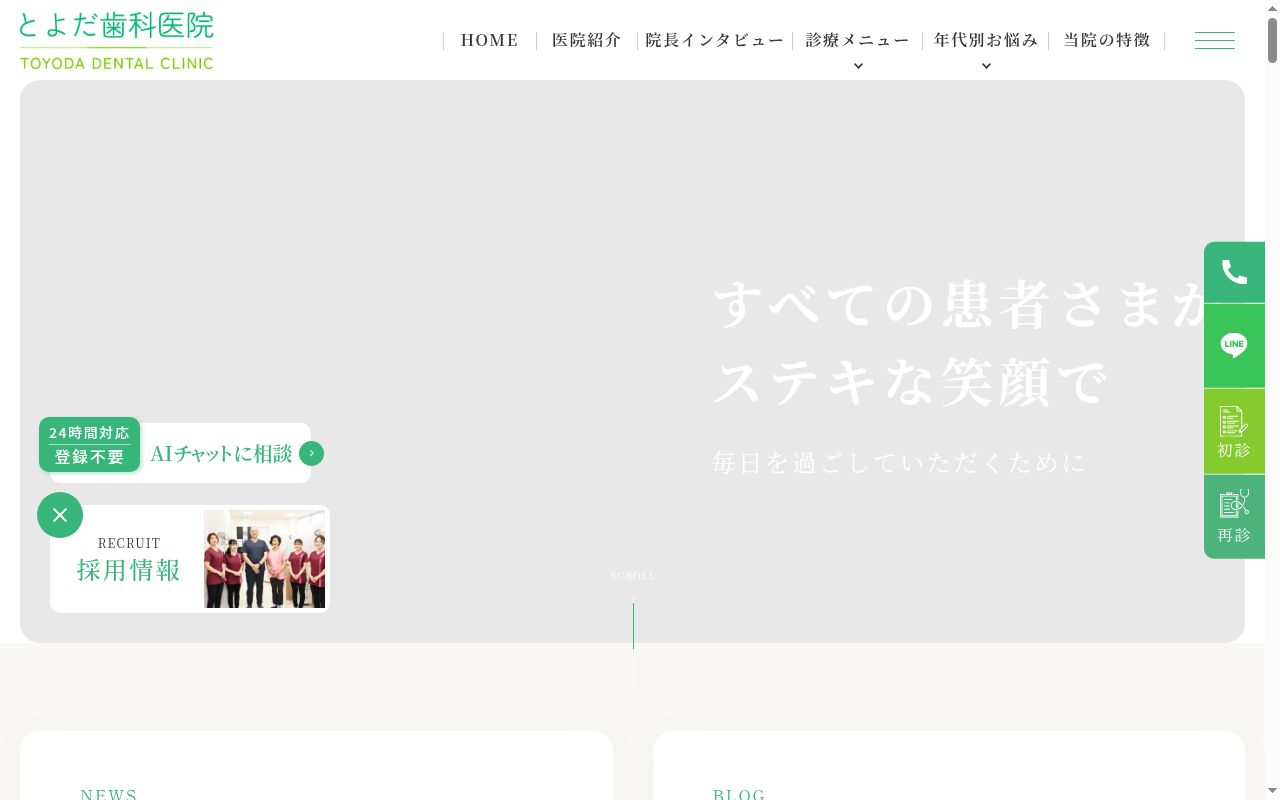The image size is (1280, 800).
Task: Click the NEWS section heading
Action: (x=109, y=794)
